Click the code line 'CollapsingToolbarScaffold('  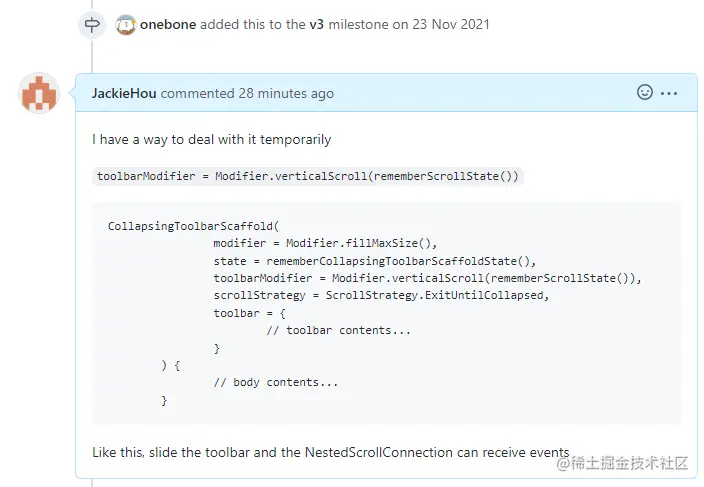pos(194,226)
